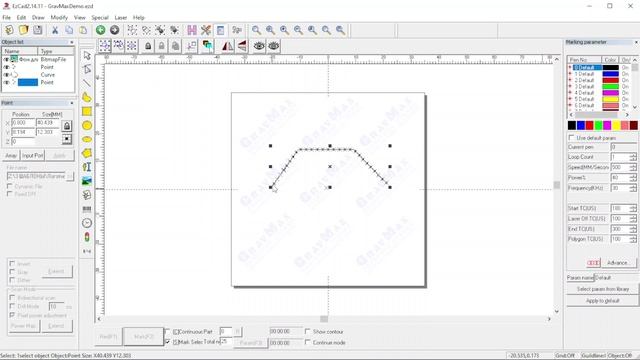Click the gray redo arrow button
Viewport: 640px width, 360px height.
pos(115,30)
